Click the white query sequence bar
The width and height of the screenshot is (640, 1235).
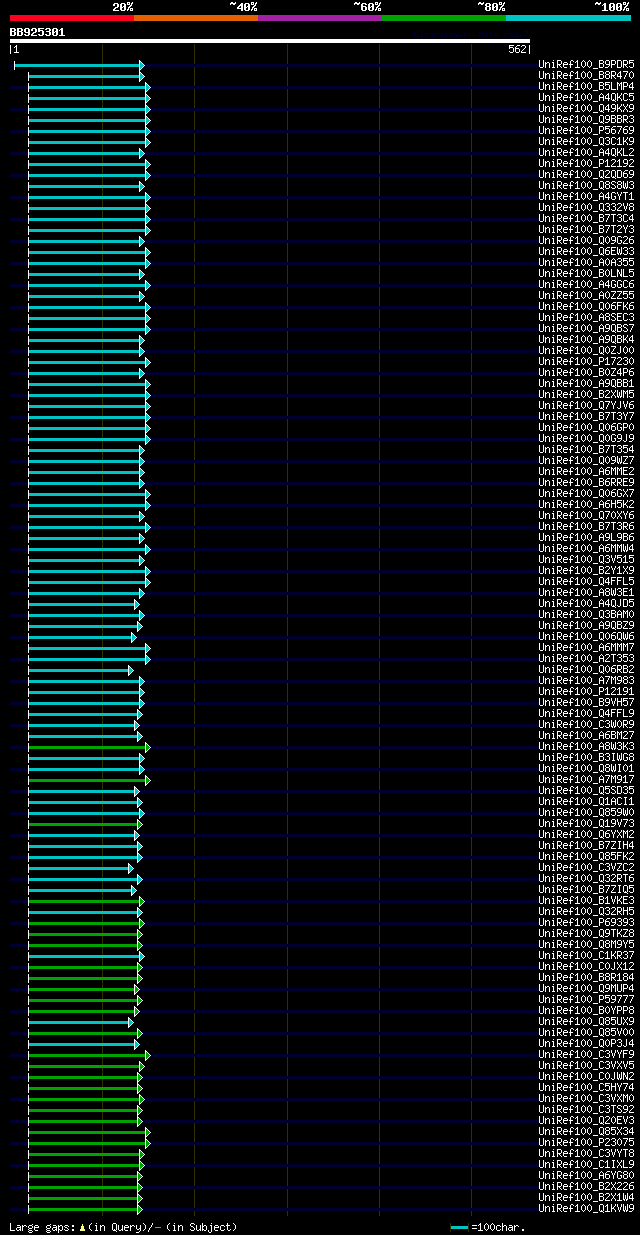269,41
